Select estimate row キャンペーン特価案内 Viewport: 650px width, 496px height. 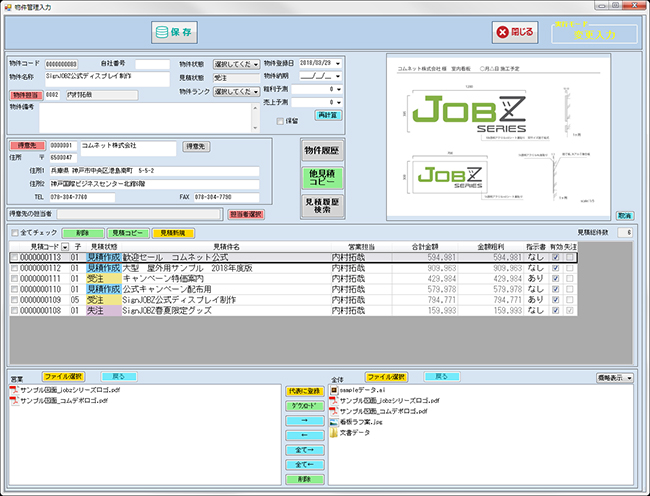293,279
